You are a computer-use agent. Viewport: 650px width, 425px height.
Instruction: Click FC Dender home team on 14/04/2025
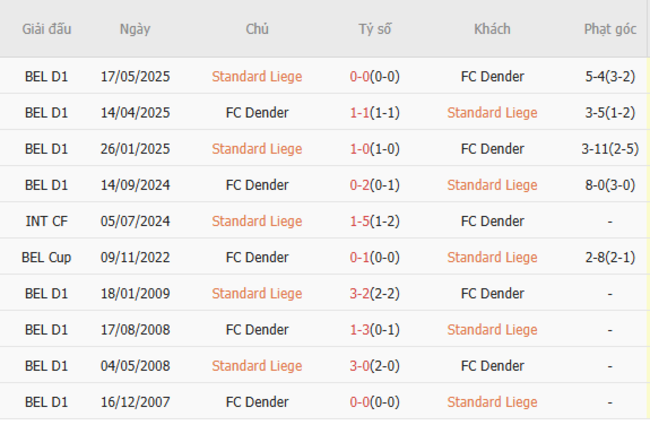point(257,113)
